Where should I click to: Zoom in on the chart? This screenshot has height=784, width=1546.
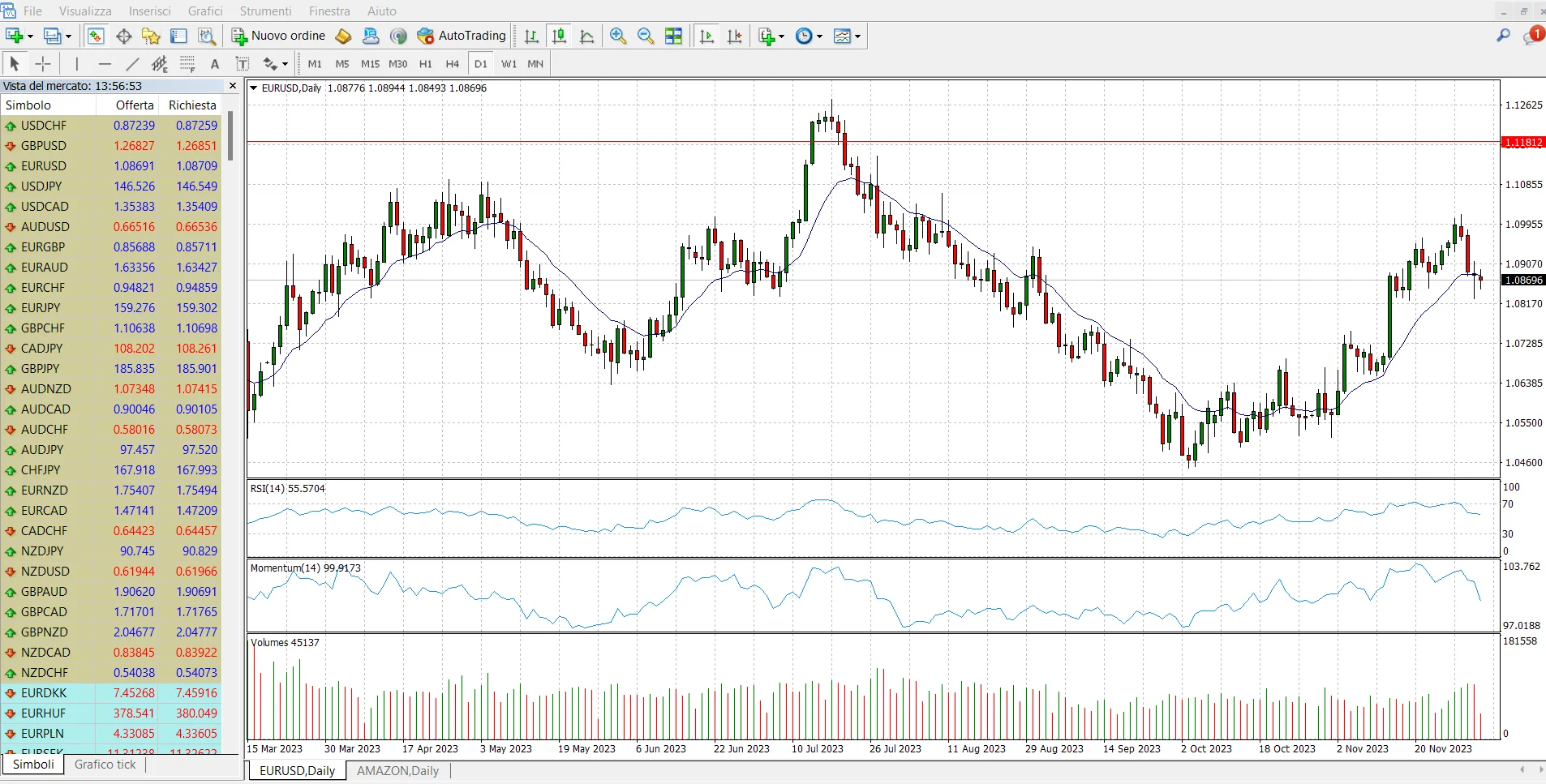coord(618,36)
